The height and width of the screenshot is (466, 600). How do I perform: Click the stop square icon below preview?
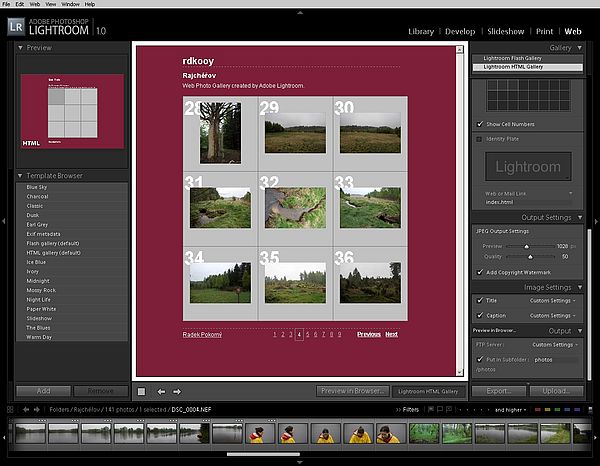(142, 391)
